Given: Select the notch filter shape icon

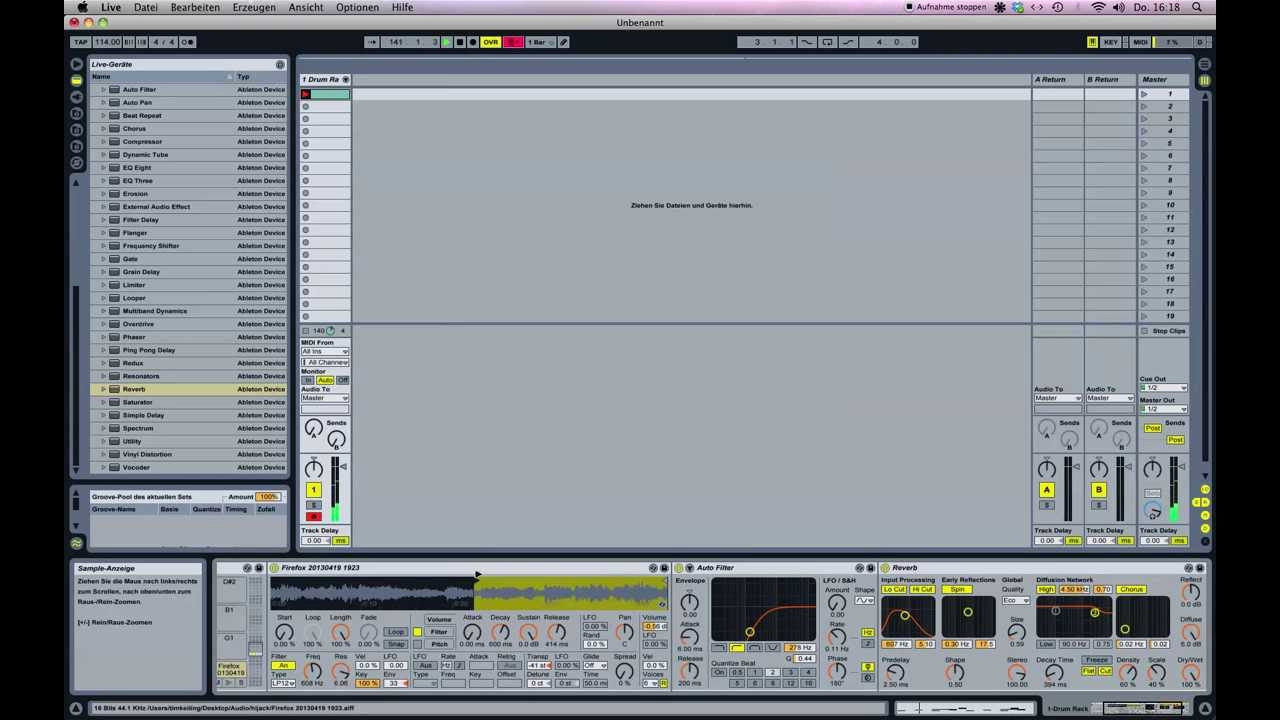Looking at the screenshot, I should (773, 648).
